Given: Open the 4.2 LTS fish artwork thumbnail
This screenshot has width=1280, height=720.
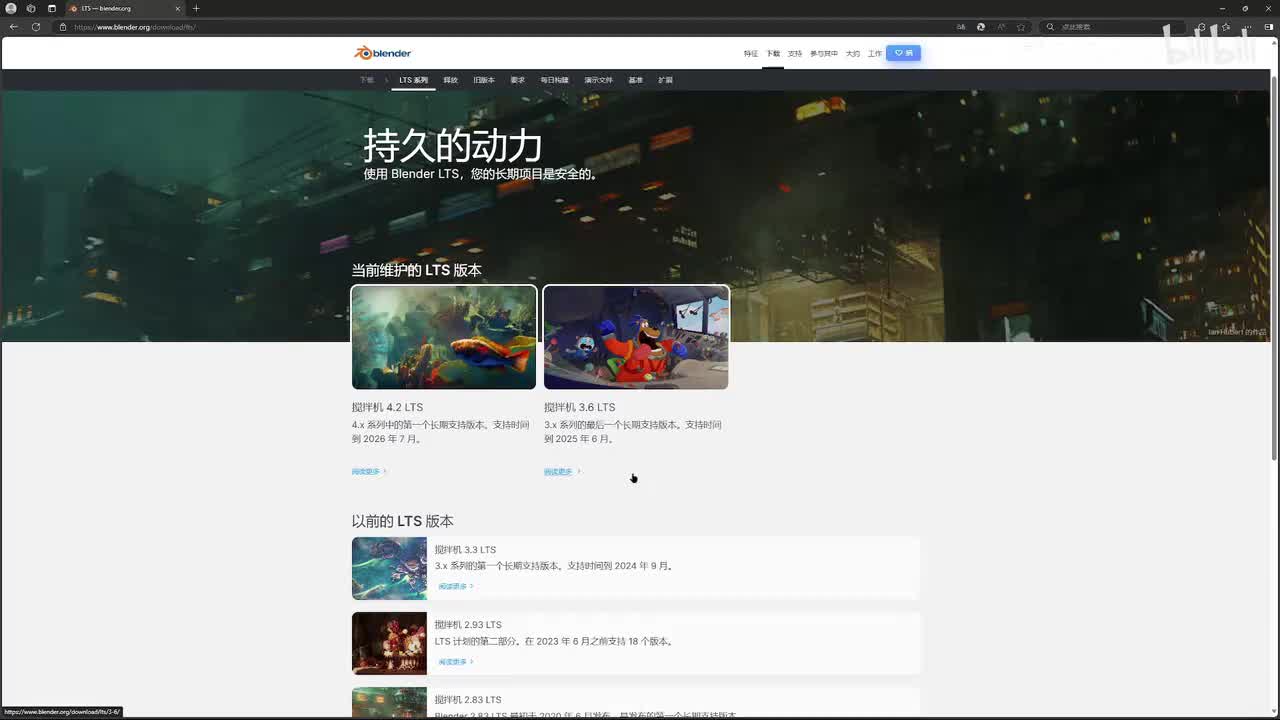Looking at the screenshot, I should (444, 337).
